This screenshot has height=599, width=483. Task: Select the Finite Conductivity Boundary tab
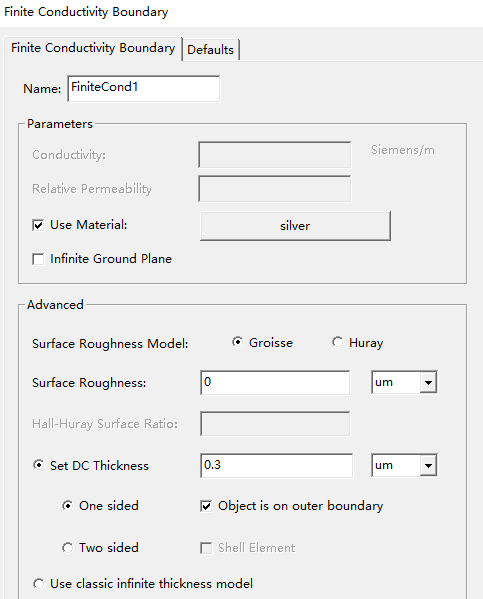point(93,48)
